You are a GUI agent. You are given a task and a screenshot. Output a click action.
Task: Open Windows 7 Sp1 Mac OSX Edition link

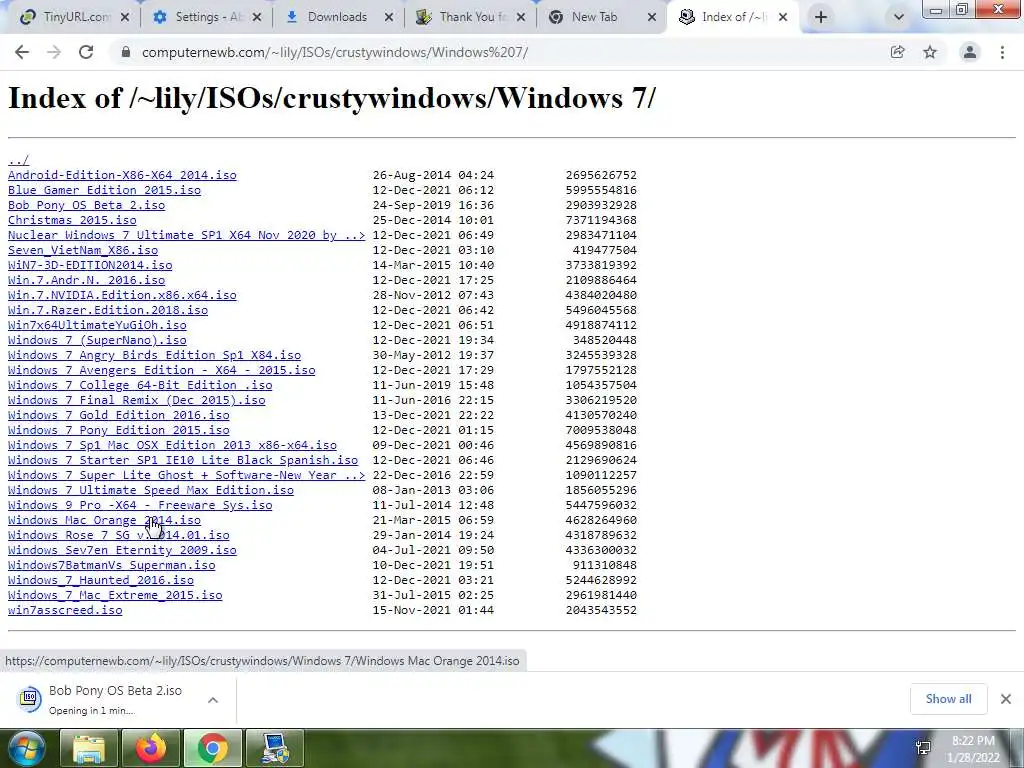[172, 445]
